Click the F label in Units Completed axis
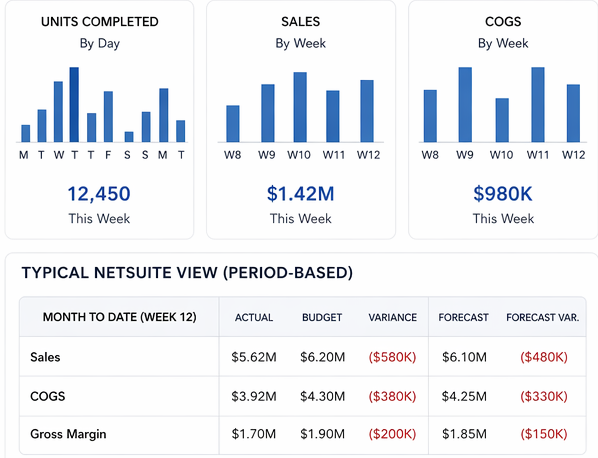Screen dimensions: 598x458 tap(108, 155)
